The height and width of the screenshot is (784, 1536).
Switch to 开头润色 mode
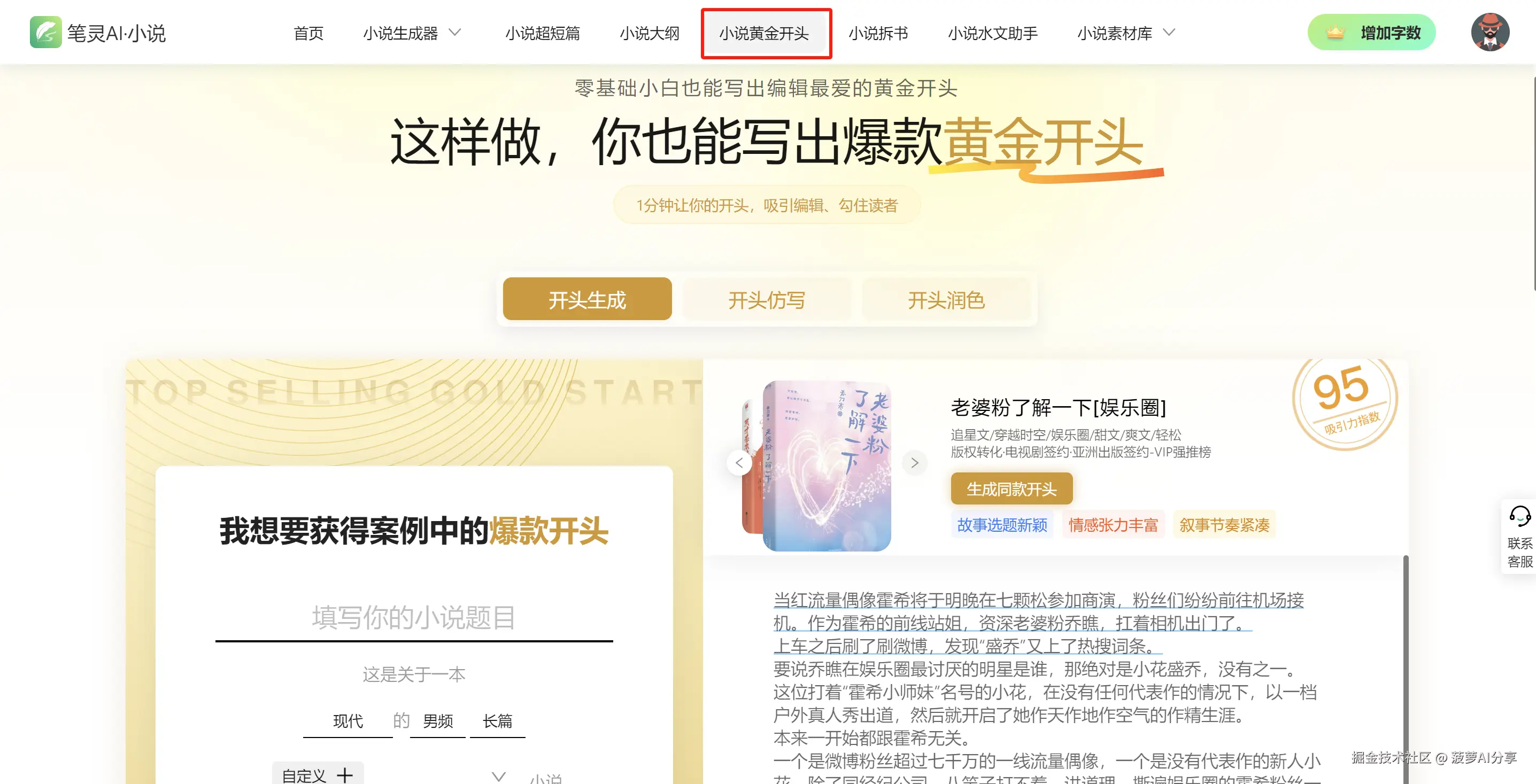[946, 299]
